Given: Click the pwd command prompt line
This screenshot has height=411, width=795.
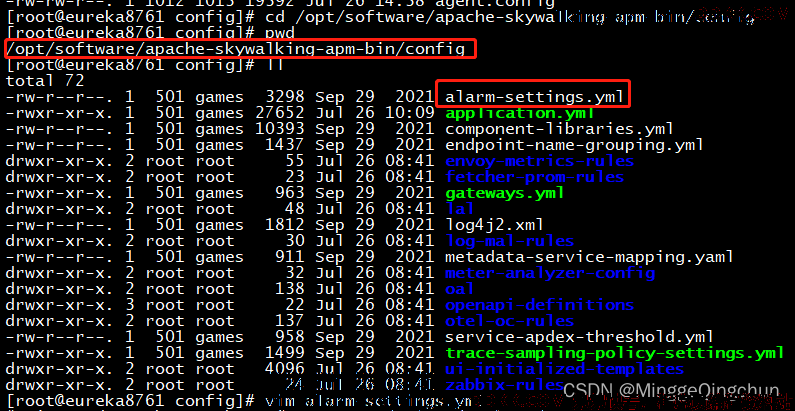Looking at the screenshot, I should coord(150,33).
